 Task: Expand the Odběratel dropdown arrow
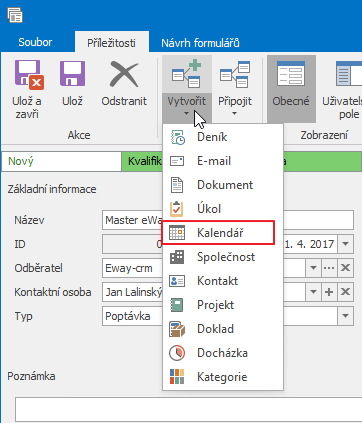313,268
